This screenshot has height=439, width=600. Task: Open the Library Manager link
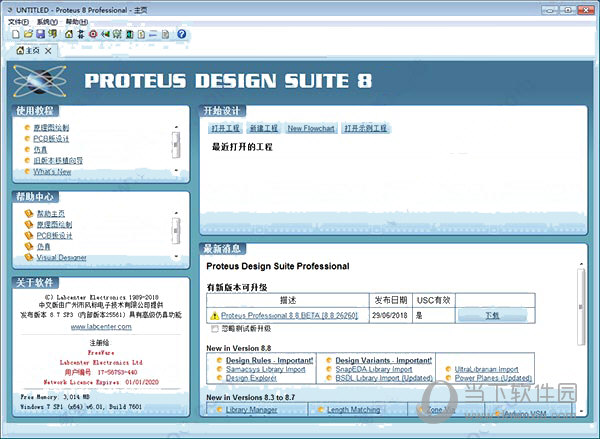[x=251, y=410]
